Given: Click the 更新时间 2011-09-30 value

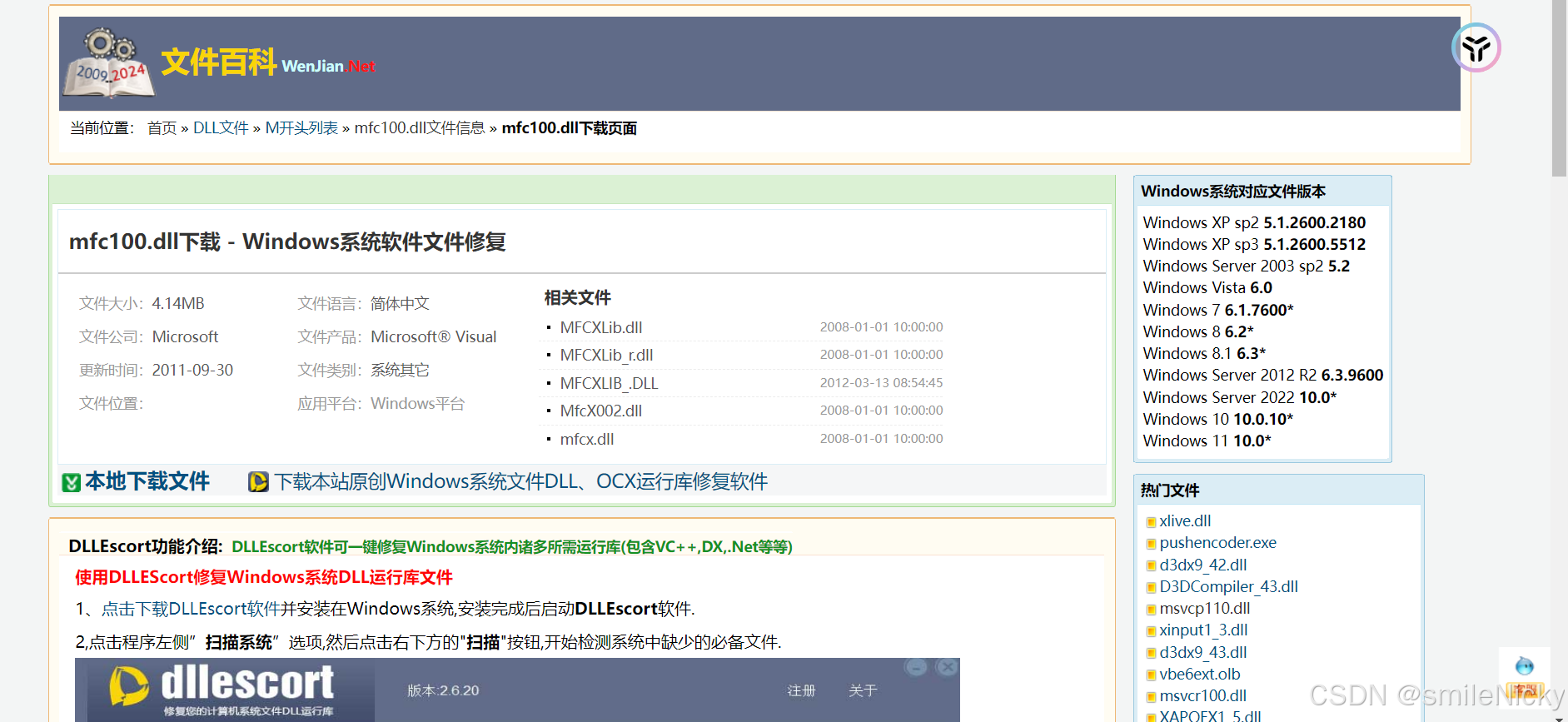Looking at the screenshot, I should coord(192,370).
